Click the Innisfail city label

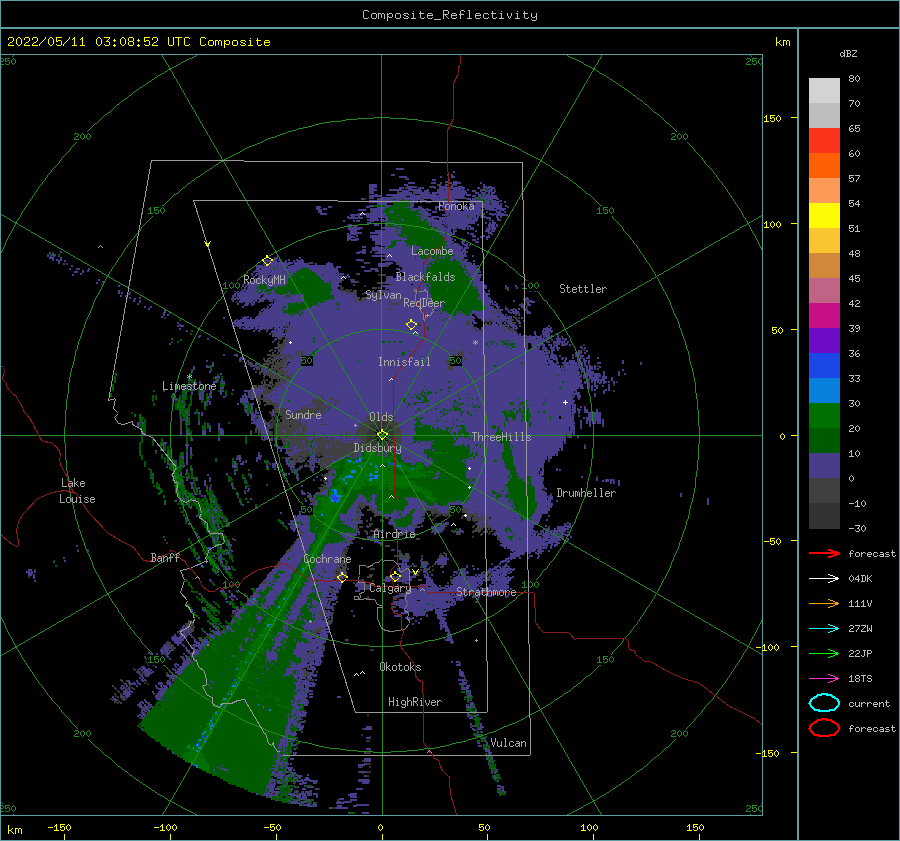pyautogui.click(x=404, y=362)
